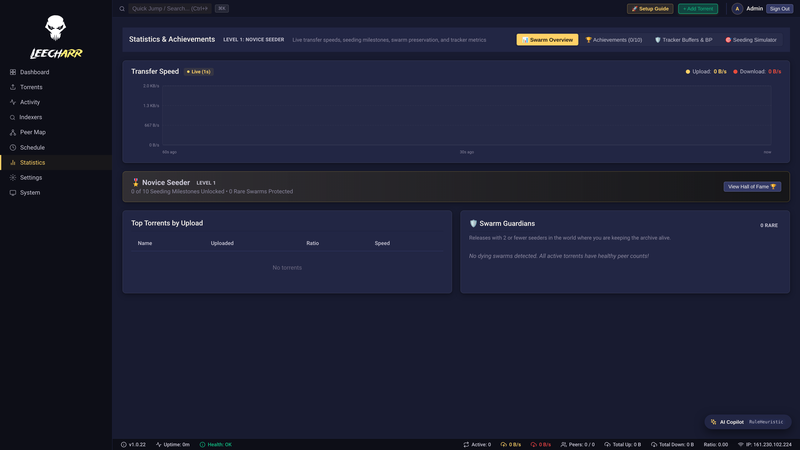Click the Total Up cloud icon
The width and height of the screenshot is (800, 450).
click(x=607, y=445)
